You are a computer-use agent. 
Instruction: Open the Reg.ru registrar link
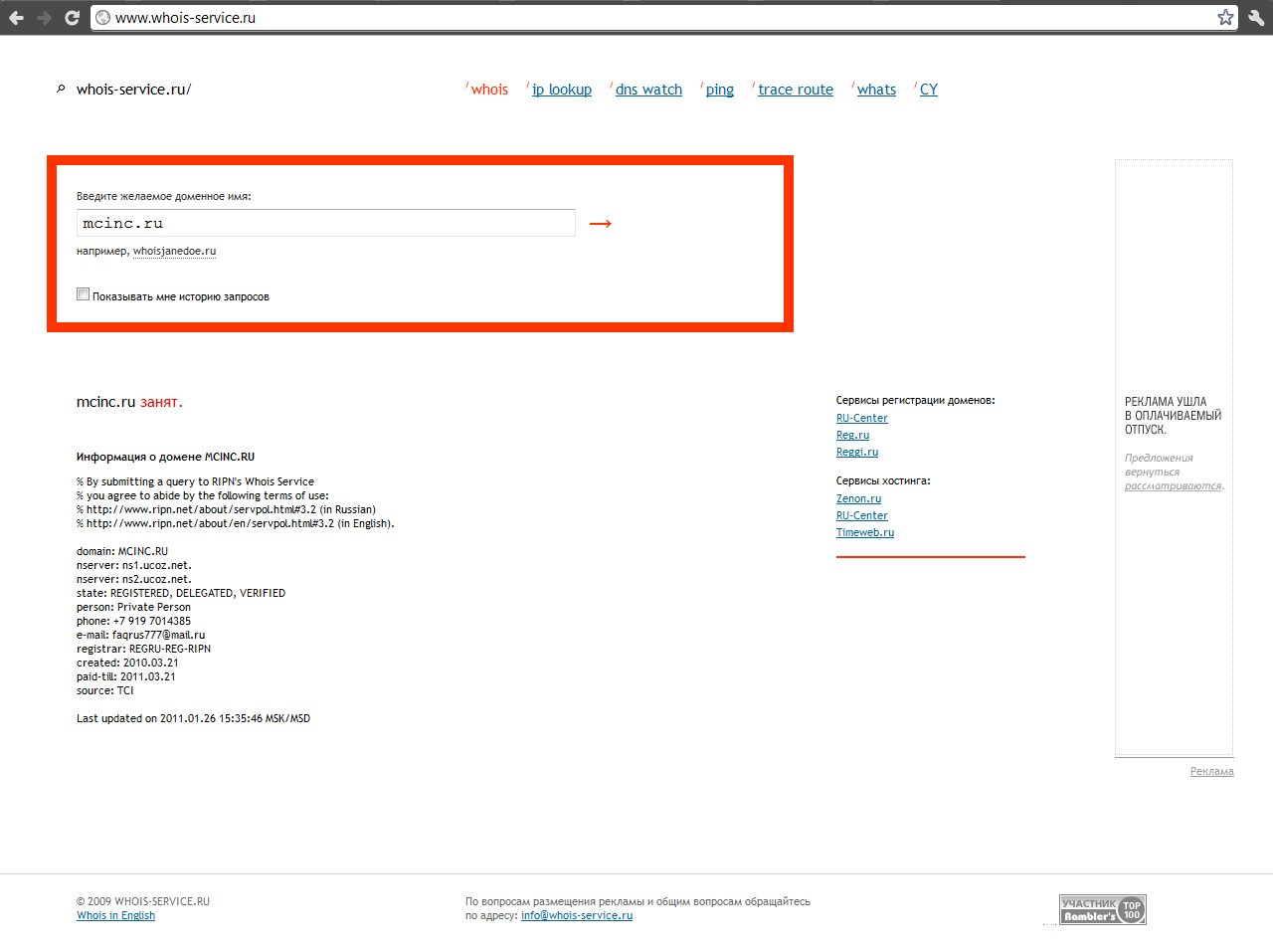pos(852,436)
